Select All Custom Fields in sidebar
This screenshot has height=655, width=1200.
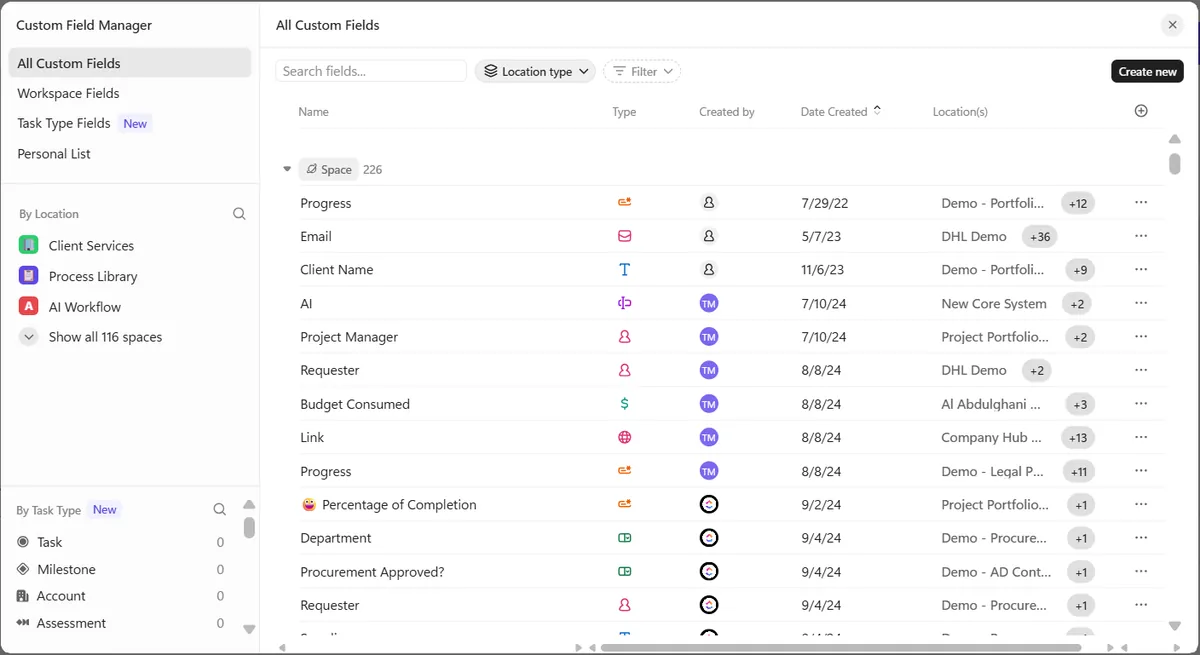click(130, 63)
